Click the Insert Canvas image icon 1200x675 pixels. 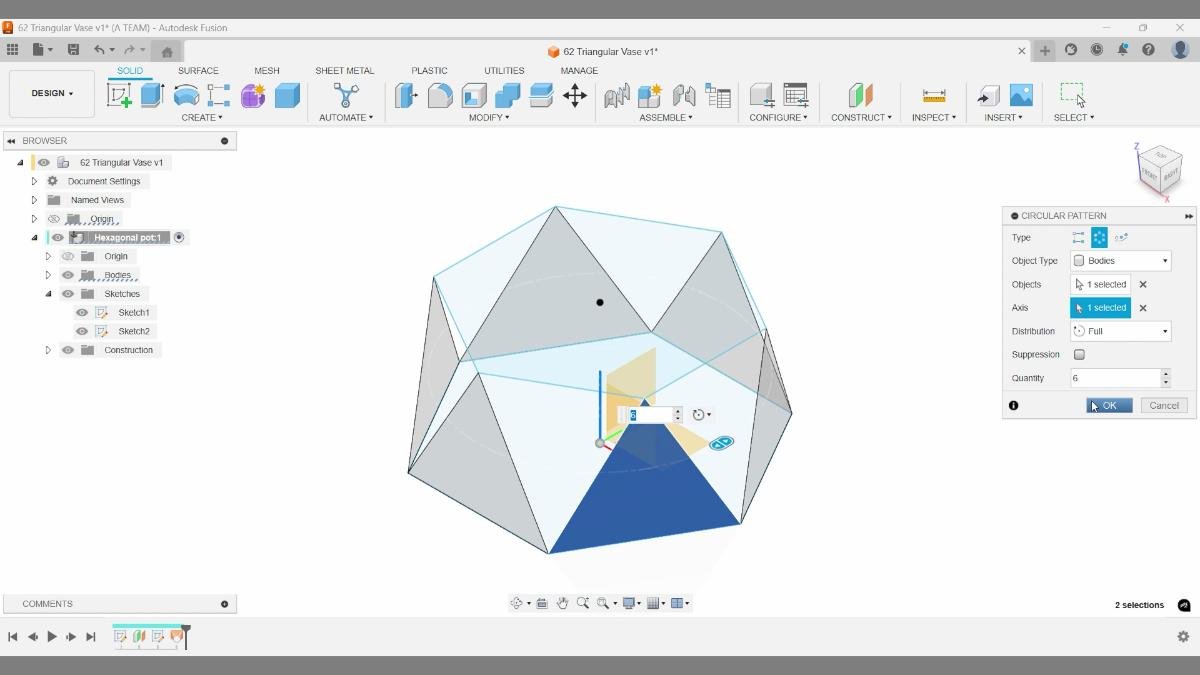pyautogui.click(x=1021, y=95)
